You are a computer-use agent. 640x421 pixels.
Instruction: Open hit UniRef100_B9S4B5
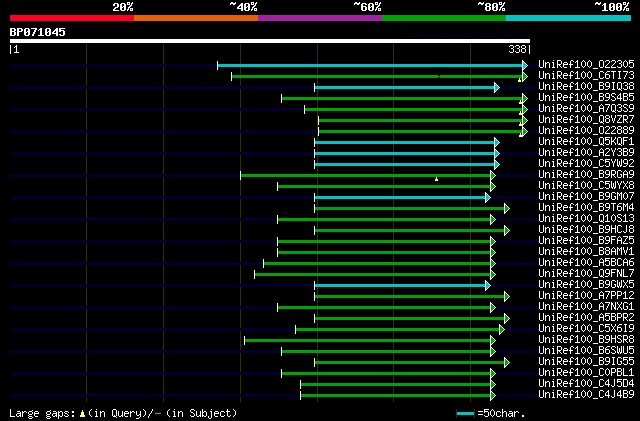586,97
